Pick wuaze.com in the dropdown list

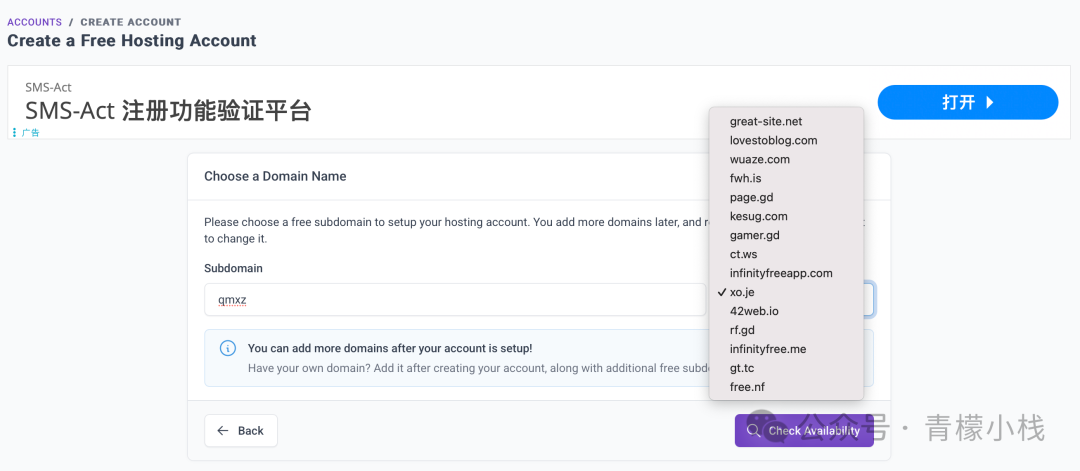759,159
